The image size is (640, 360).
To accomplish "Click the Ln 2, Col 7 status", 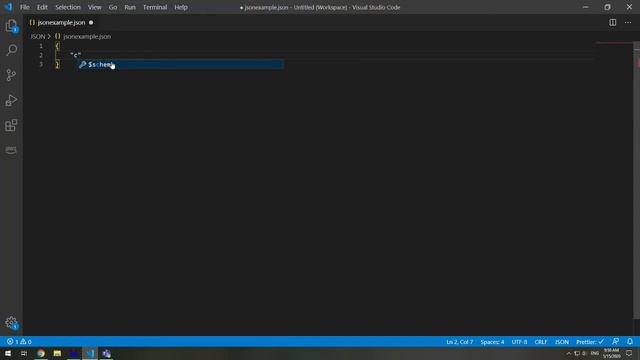I will click(460, 342).
